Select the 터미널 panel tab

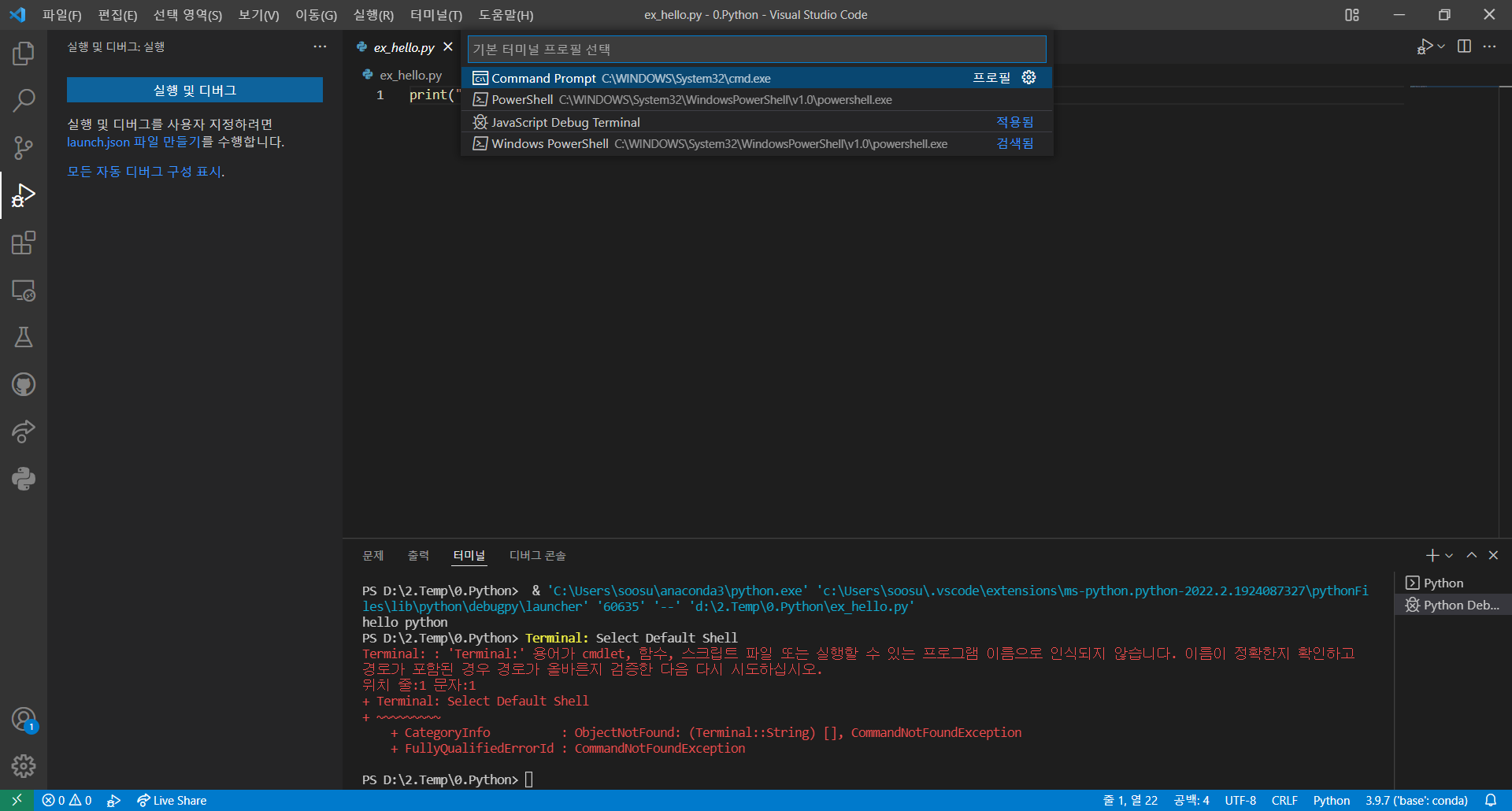click(469, 555)
